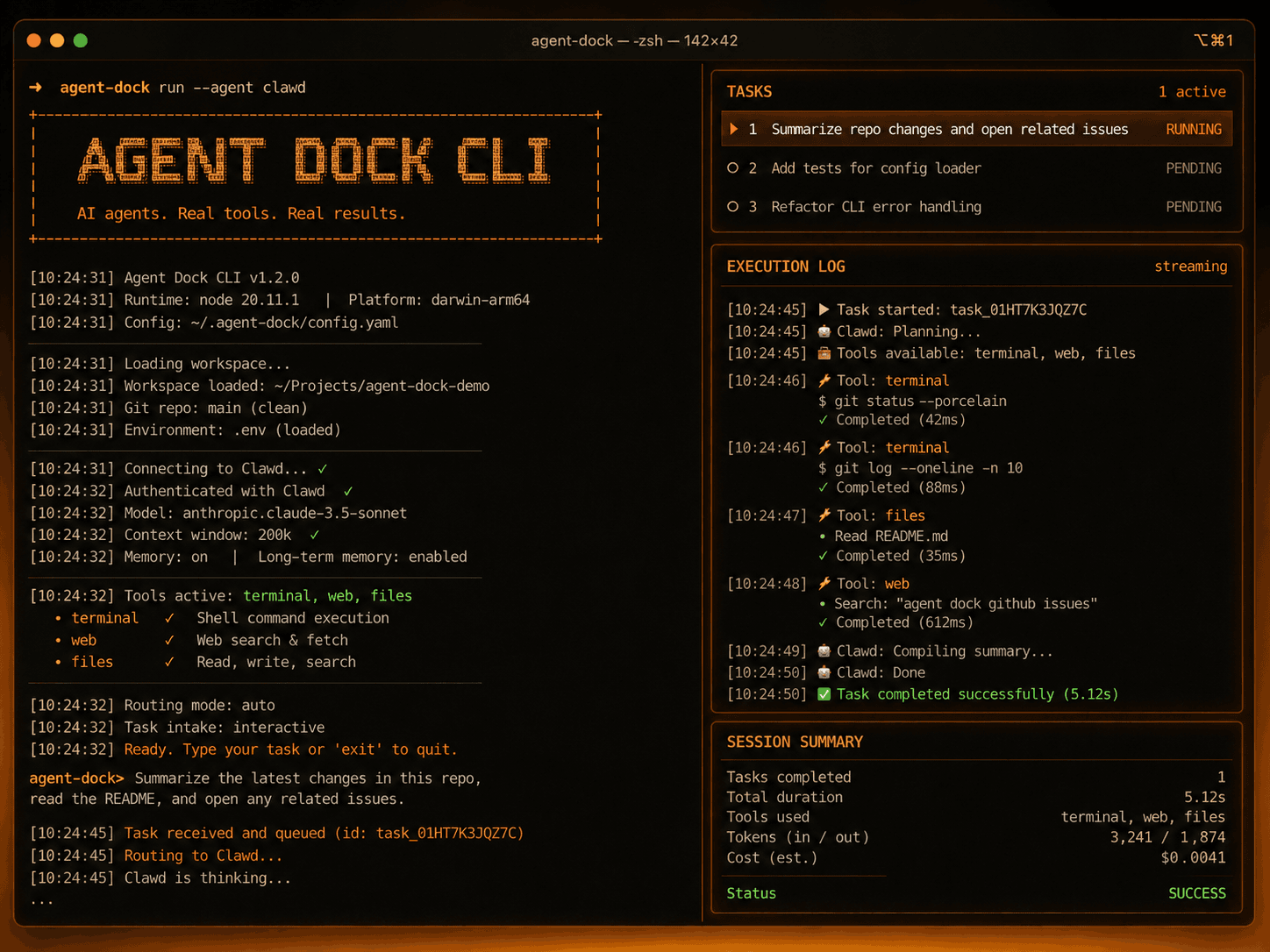The height and width of the screenshot is (952, 1270).
Task: Click the green checkbox icon for Task completed
Action: coord(824,694)
